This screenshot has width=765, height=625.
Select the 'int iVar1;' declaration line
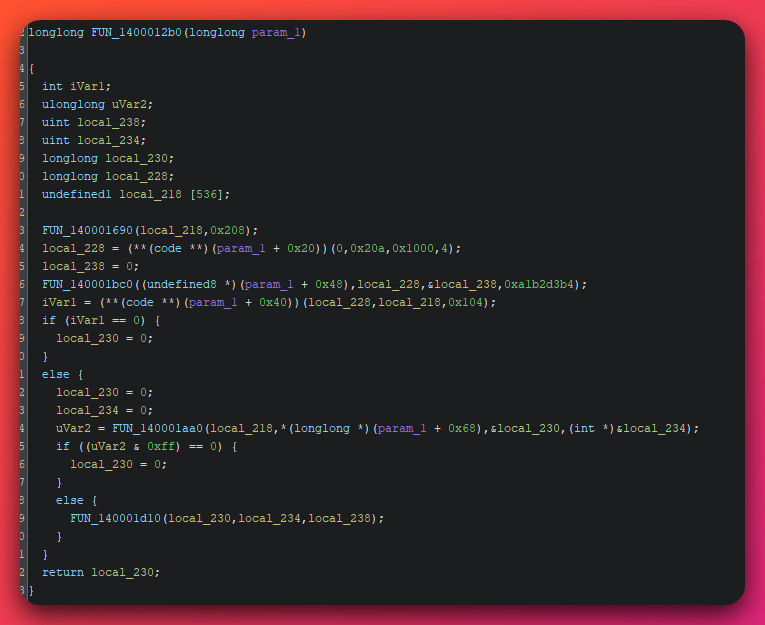[x=76, y=86]
